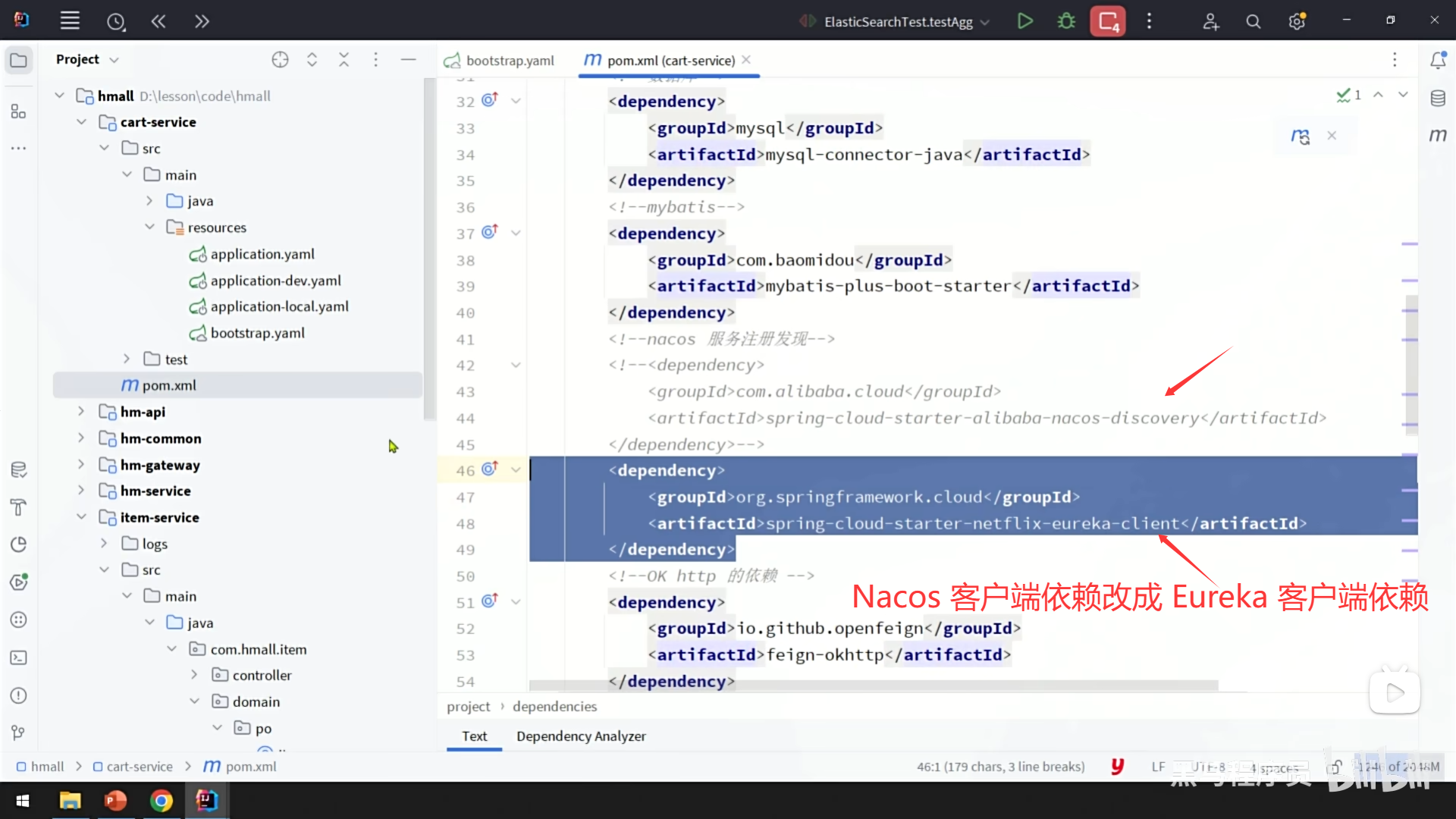
Task: Collapse the cart-service module
Action: [x=81, y=122]
